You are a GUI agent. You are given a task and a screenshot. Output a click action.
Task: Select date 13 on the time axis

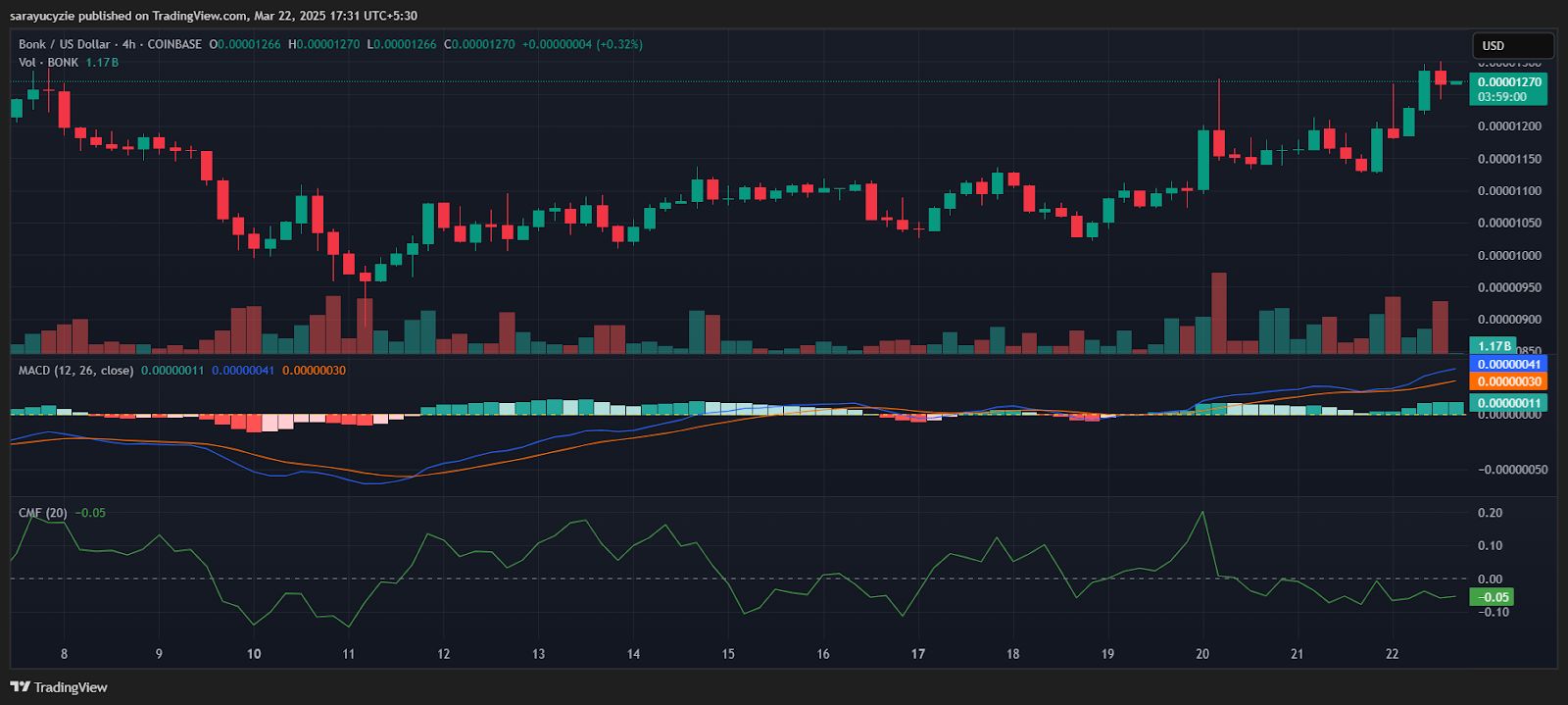click(x=538, y=654)
